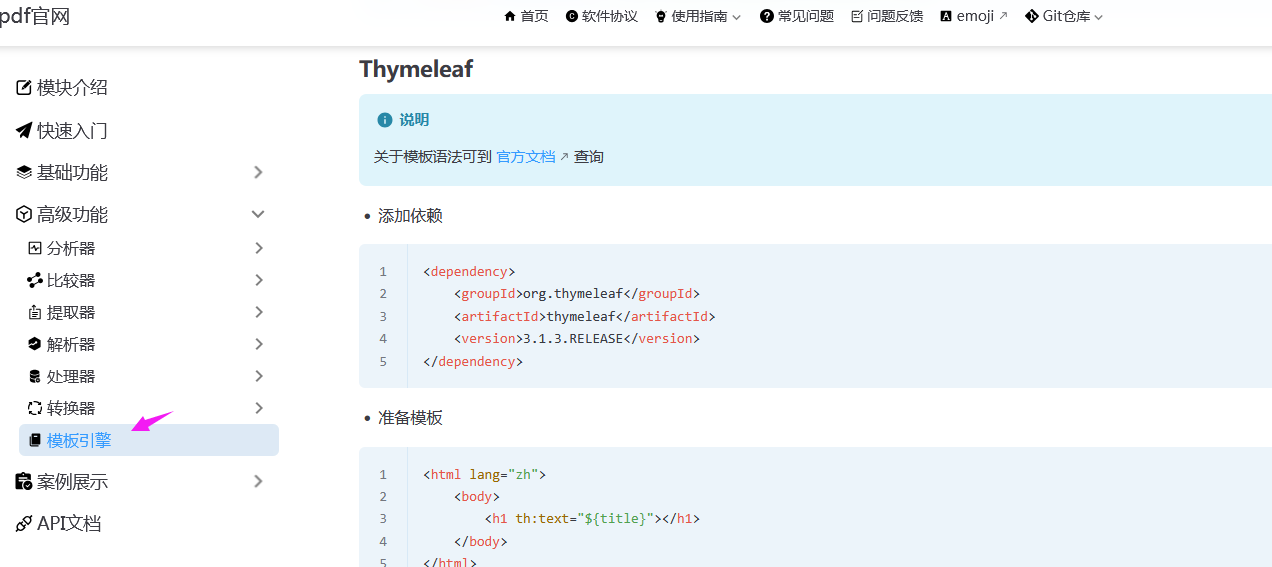Click the org.thymeleaf groupId code line
1272x567 pixels.
577,294
